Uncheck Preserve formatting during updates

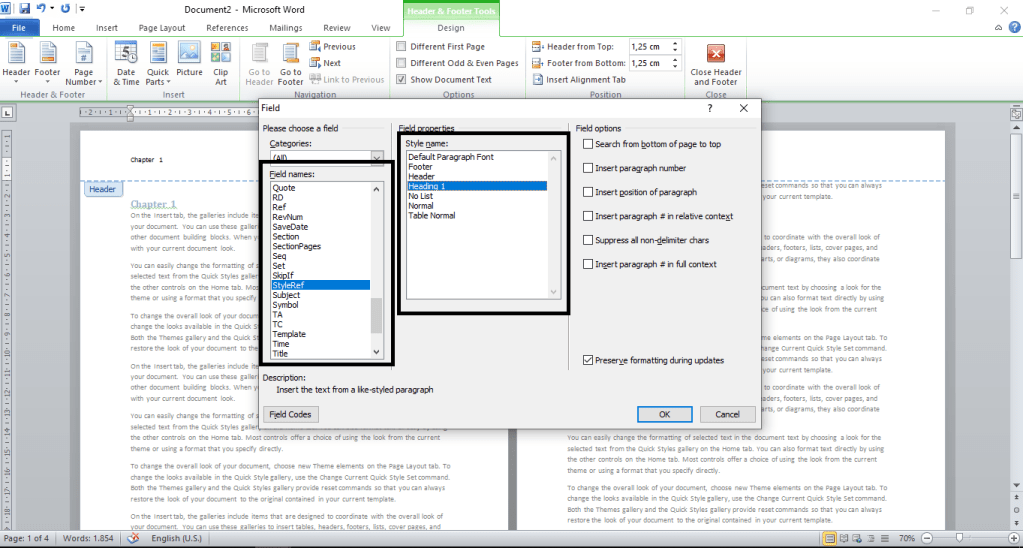pos(589,360)
